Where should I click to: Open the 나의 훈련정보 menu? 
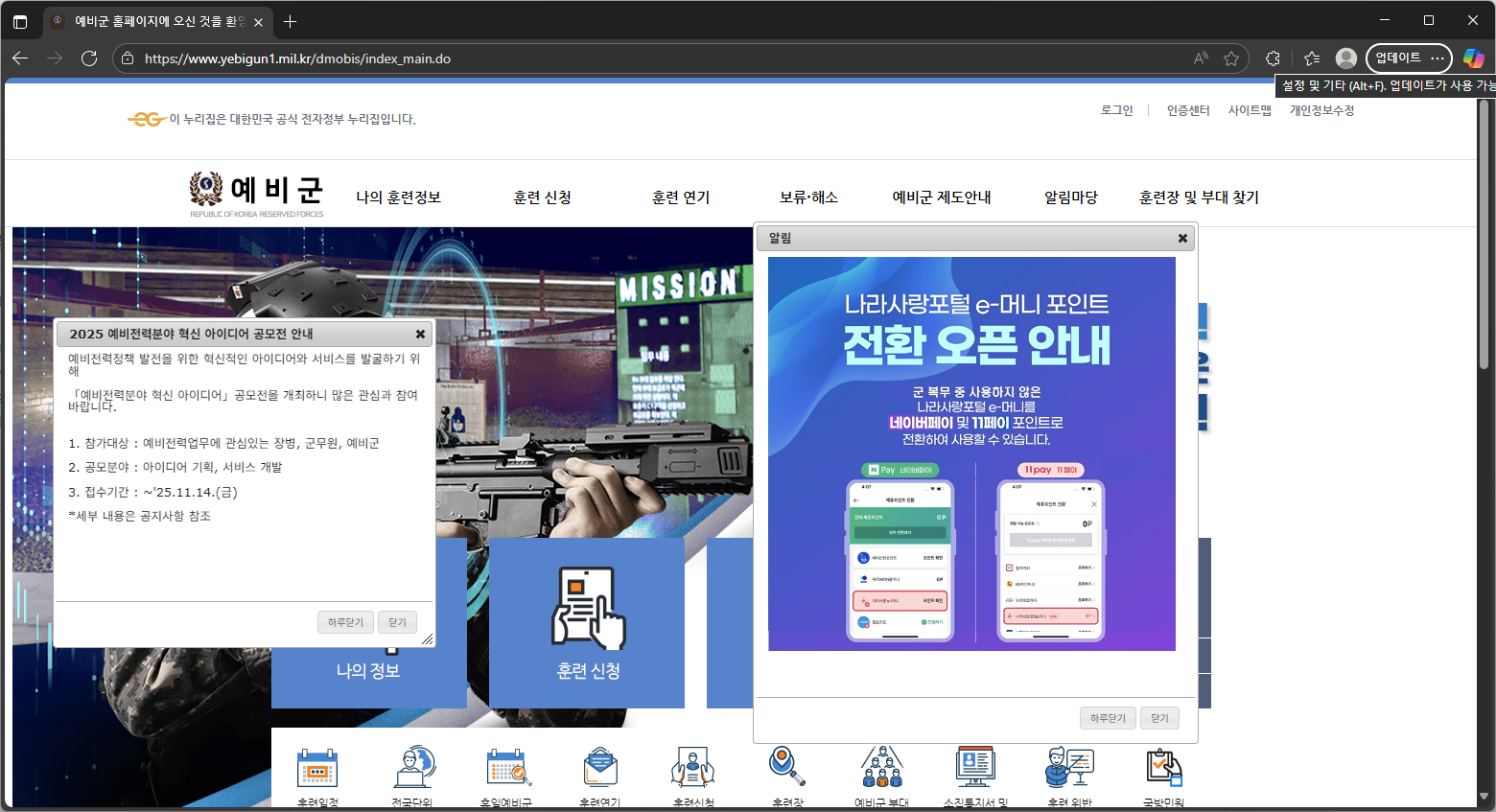click(398, 197)
